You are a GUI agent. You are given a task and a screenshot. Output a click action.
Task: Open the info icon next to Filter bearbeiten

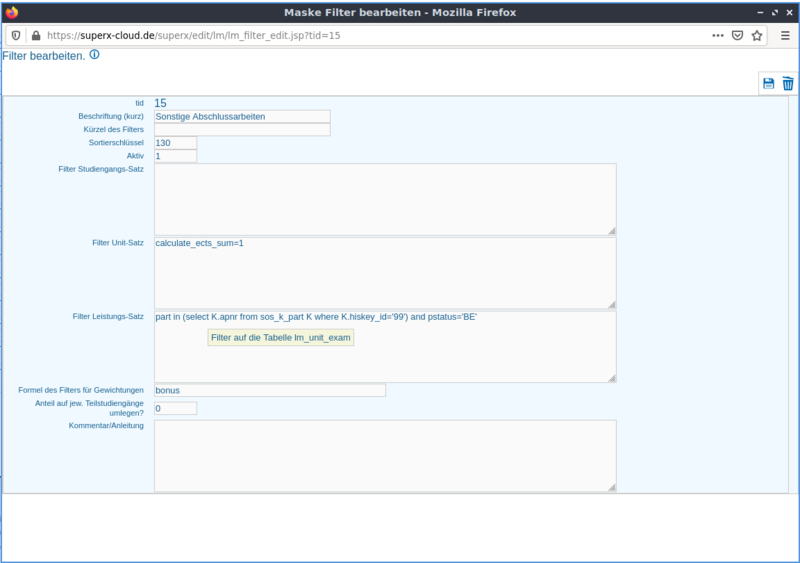[x=94, y=55]
